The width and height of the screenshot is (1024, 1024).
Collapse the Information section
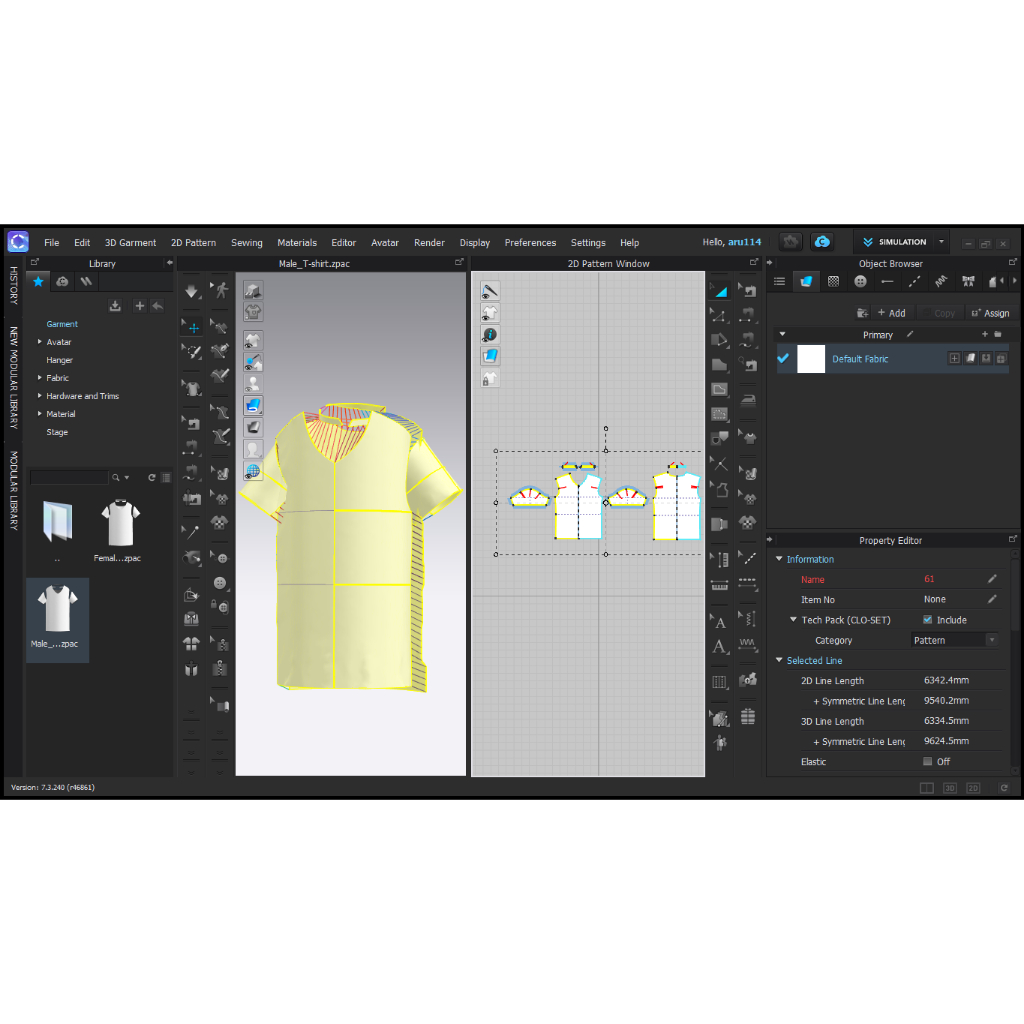click(779, 559)
